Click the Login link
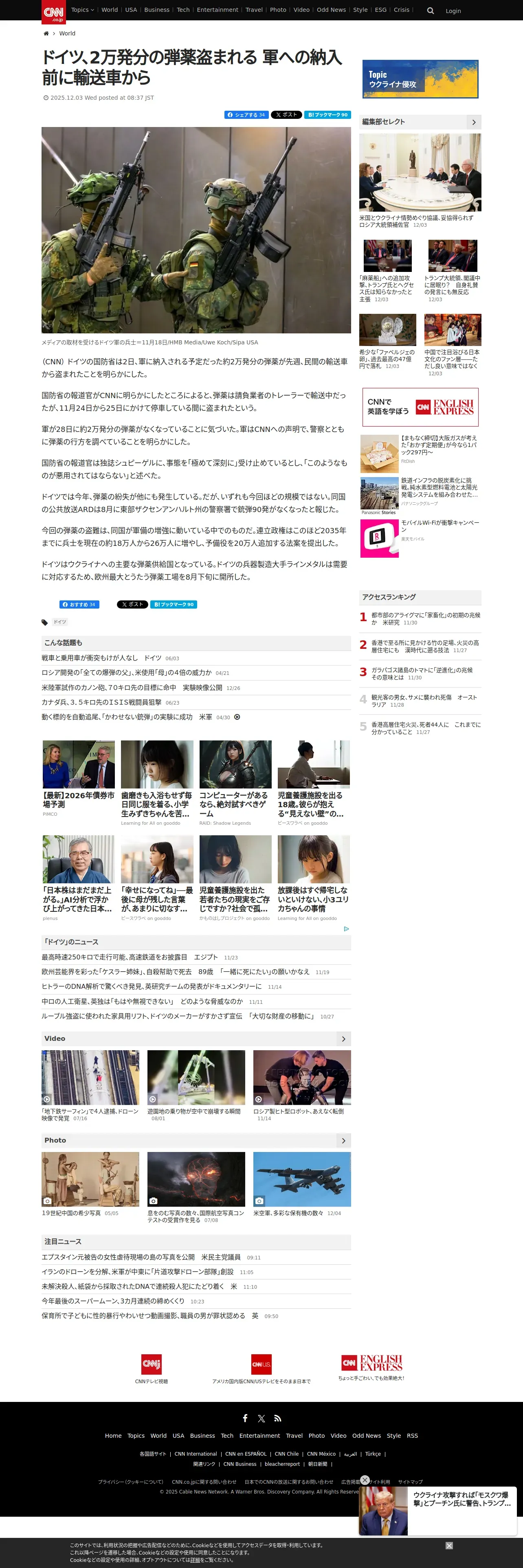The width and height of the screenshot is (523, 1568). click(x=453, y=11)
